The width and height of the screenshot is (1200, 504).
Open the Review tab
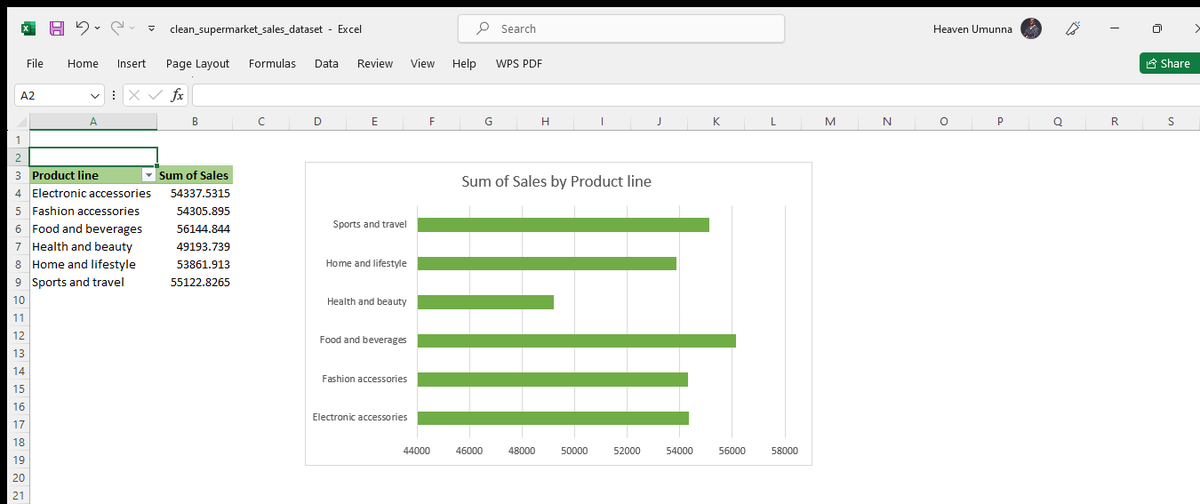[x=375, y=63]
